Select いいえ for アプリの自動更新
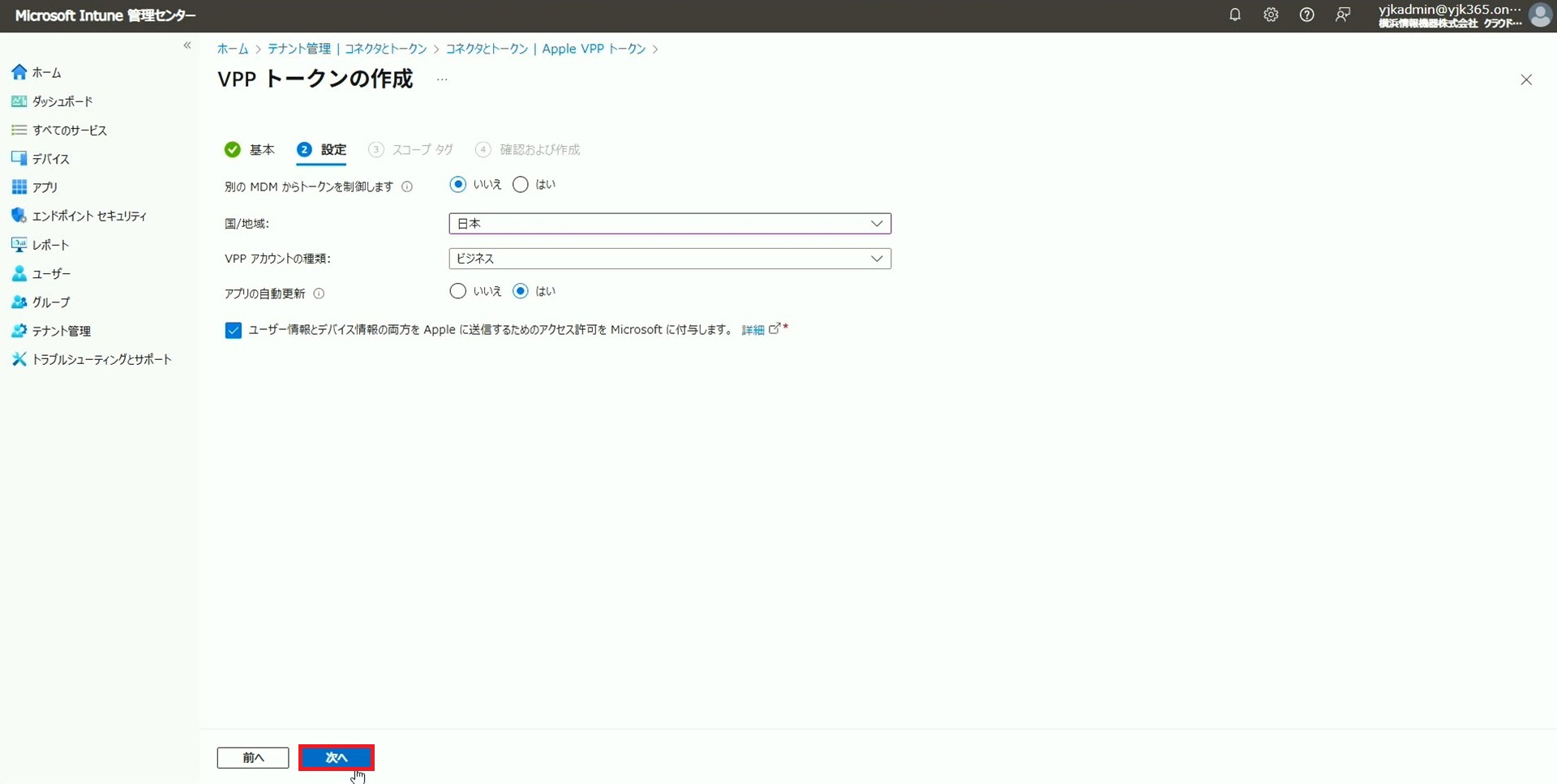The height and width of the screenshot is (784, 1557). (457, 290)
